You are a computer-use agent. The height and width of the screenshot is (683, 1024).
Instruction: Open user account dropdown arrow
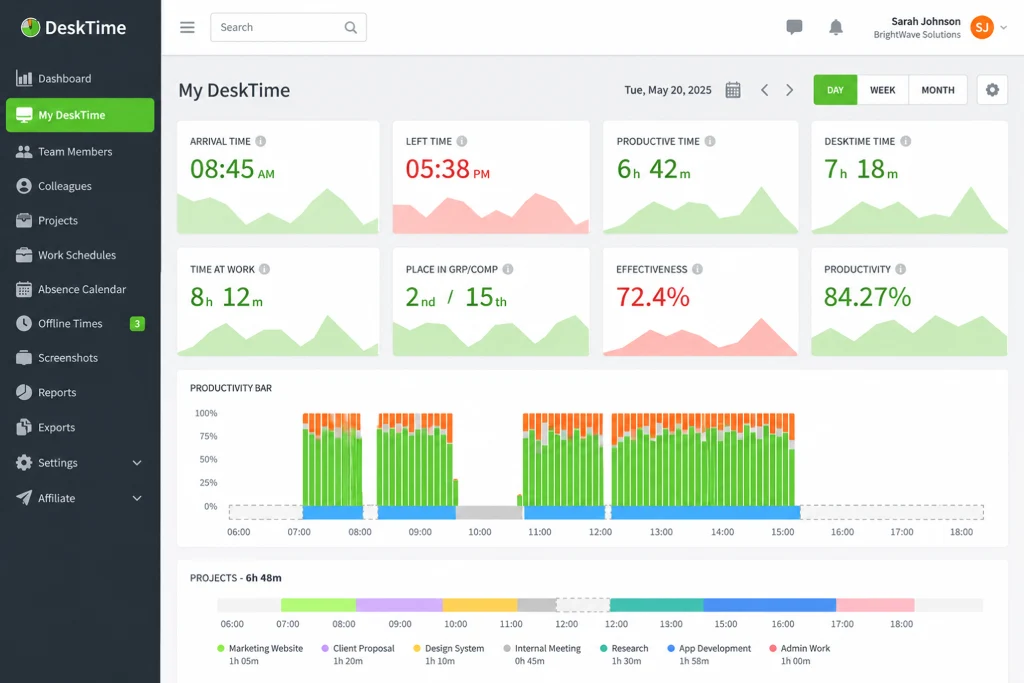(x=1004, y=27)
